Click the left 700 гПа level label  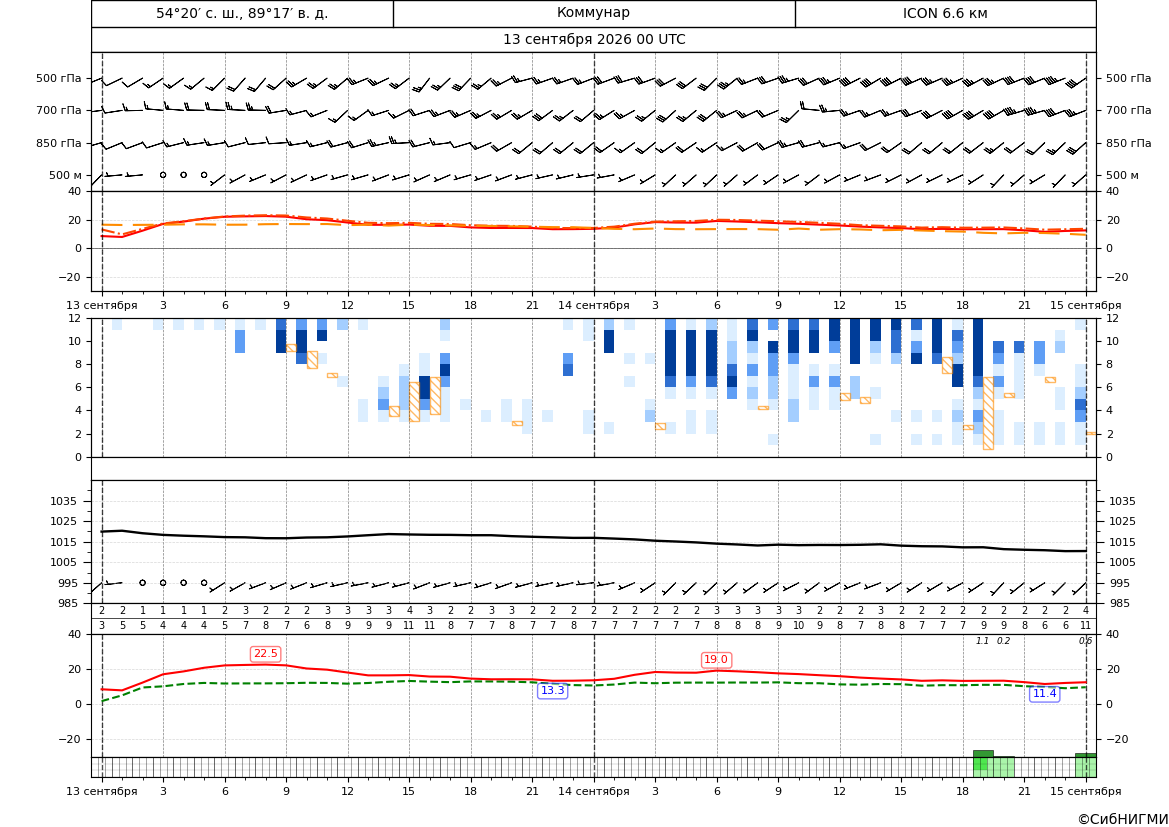(59, 110)
